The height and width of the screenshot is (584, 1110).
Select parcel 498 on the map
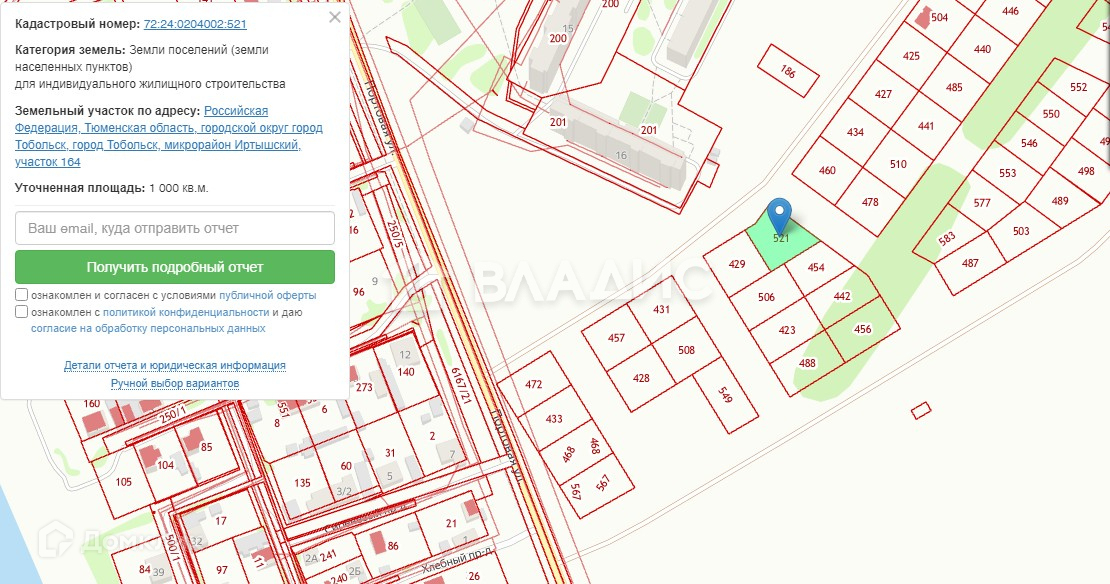tap(1086, 171)
